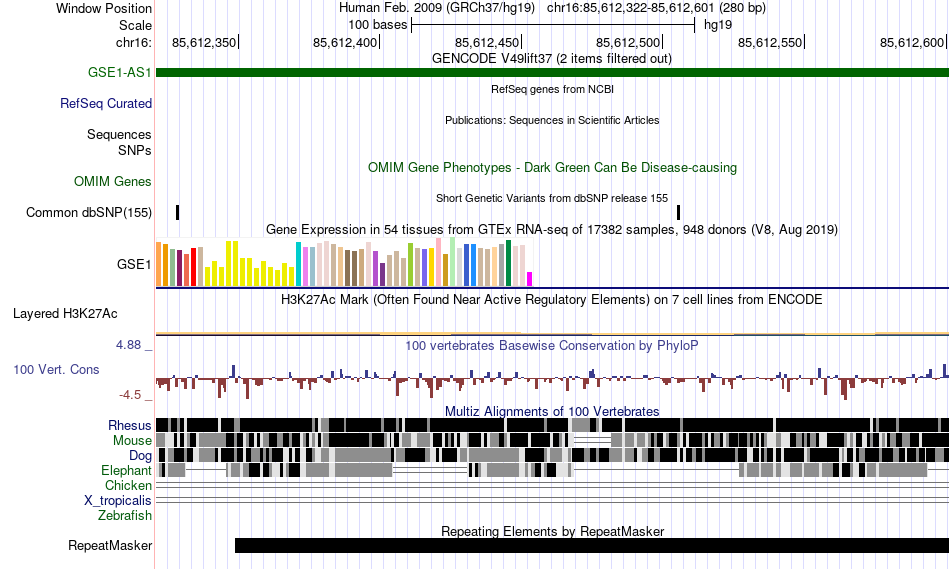Select the Chicken alignment label
Image resolution: width=950 pixels, height=569 pixels.
(128, 485)
